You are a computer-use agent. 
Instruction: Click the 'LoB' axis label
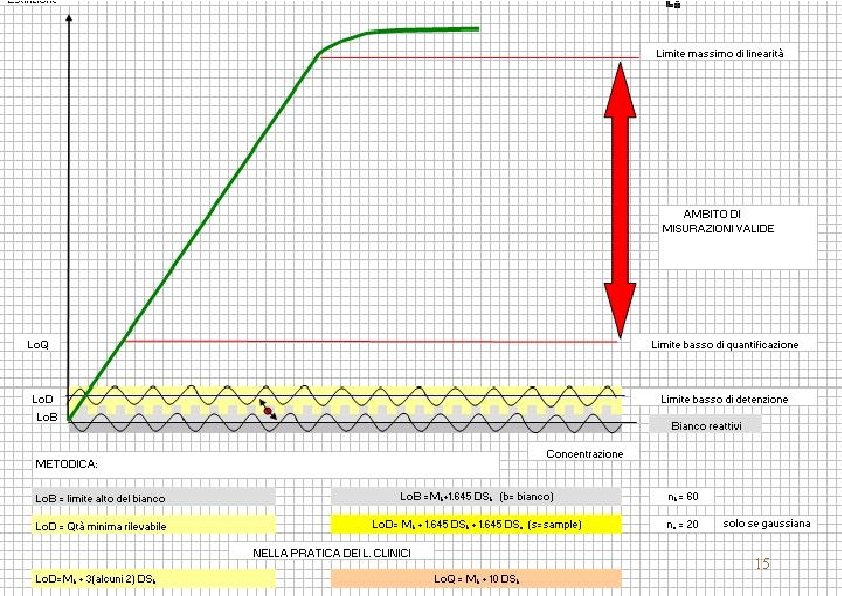(47, 417)
